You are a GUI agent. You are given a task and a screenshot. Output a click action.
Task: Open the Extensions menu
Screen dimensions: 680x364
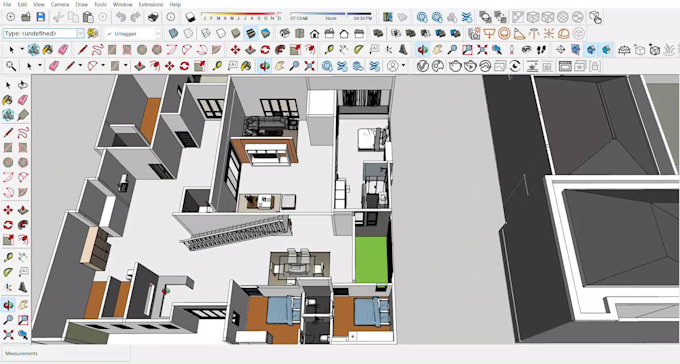pos(151,4)
